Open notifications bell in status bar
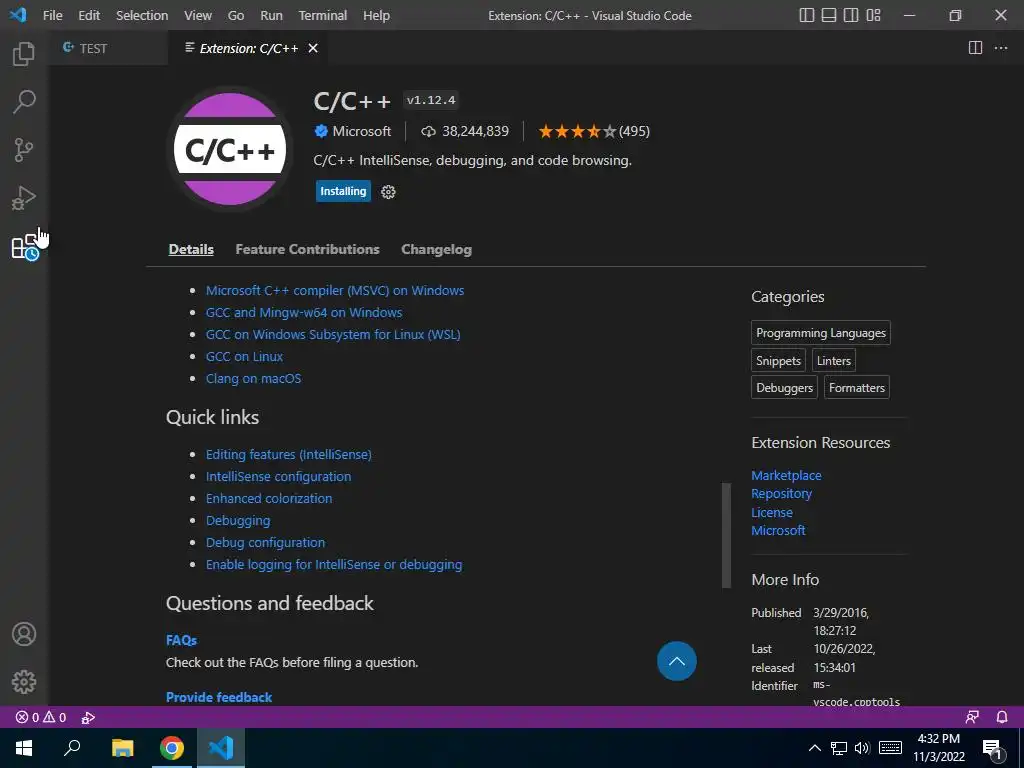The image size is (1024, 768). pyautogui.click(x=1002, y=717)
